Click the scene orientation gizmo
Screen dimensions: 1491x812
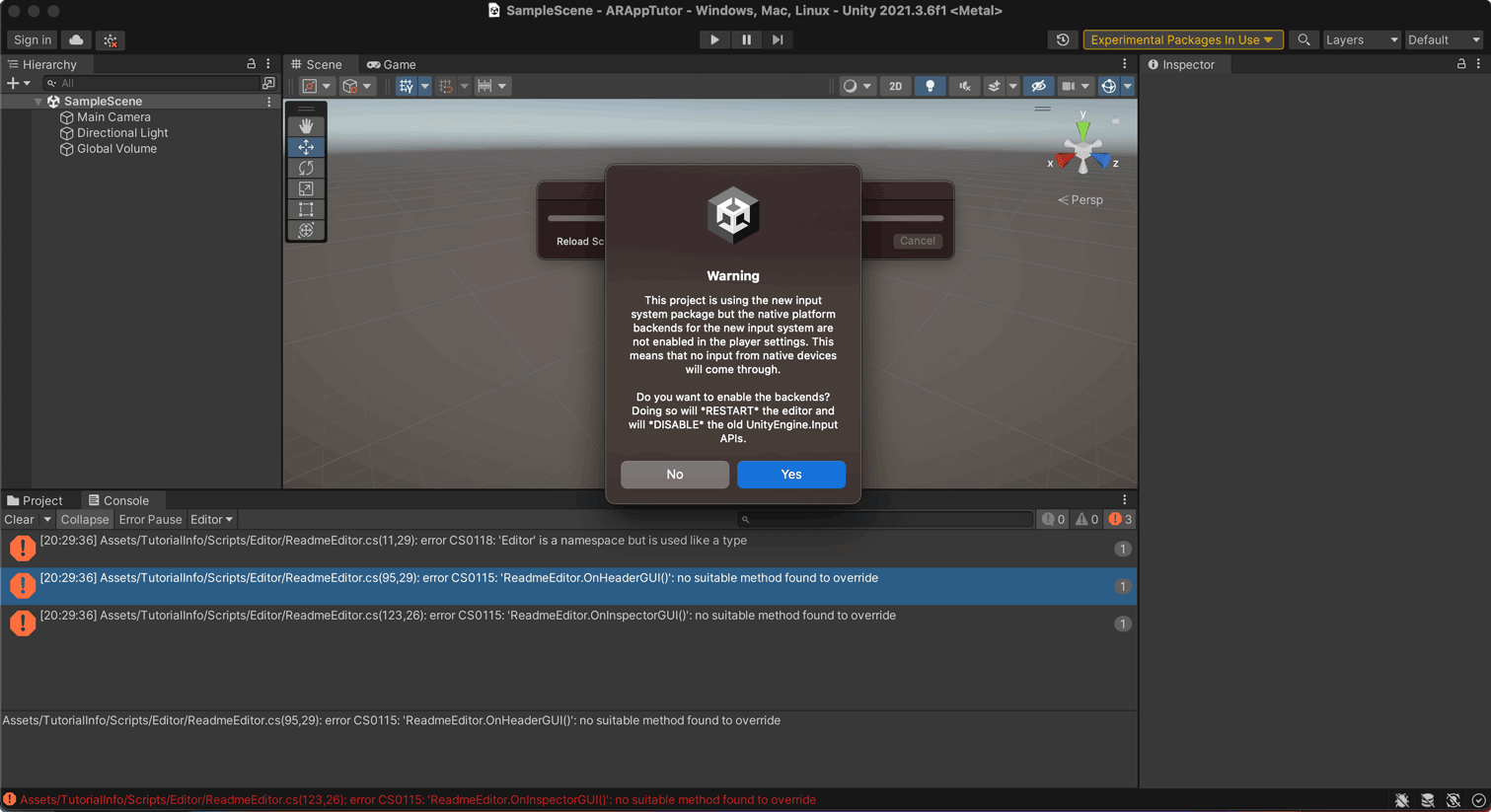[x=1082, y=150]
